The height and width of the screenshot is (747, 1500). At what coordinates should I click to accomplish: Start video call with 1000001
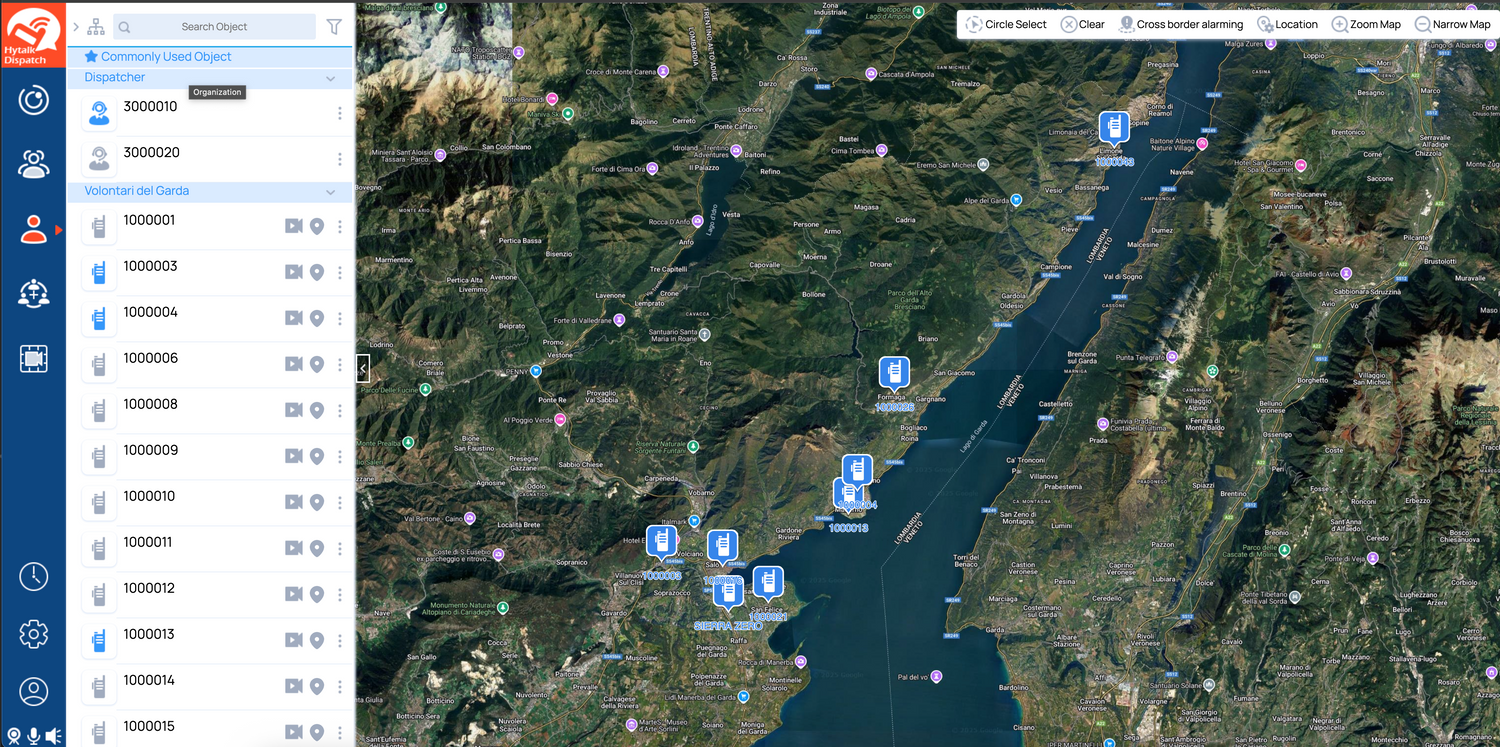click(x=293, y=227)
